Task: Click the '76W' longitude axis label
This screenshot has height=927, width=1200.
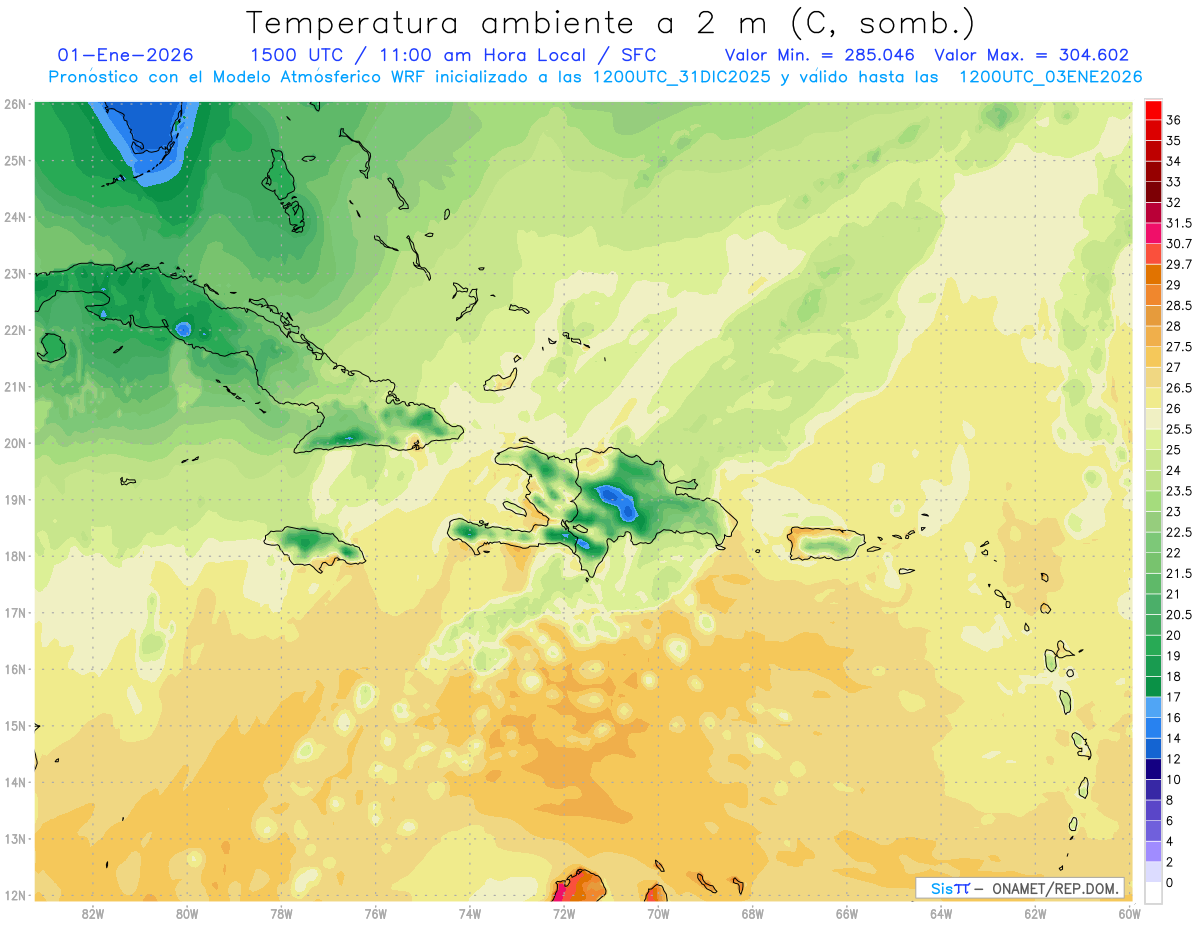Action: (x=376, y=914)
